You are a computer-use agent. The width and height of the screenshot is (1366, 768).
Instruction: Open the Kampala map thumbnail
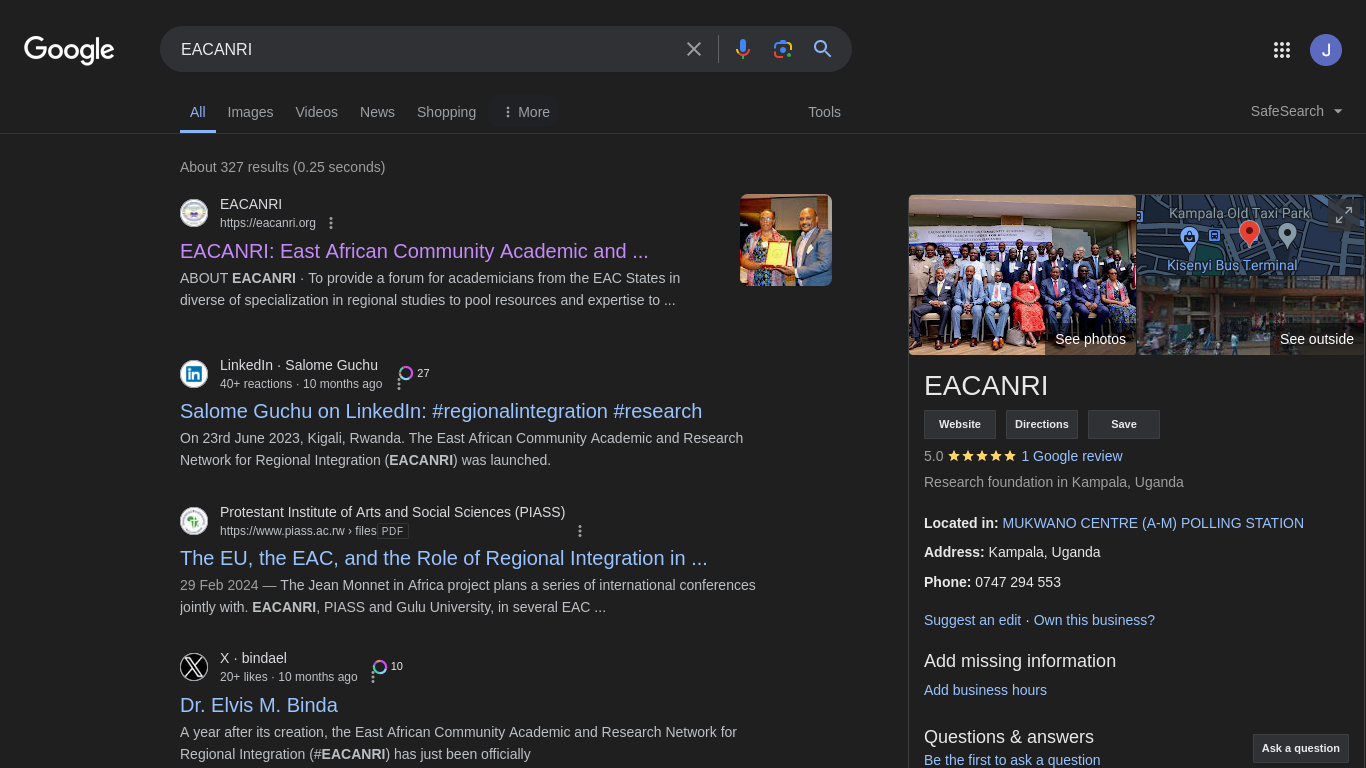(1251, 235)
